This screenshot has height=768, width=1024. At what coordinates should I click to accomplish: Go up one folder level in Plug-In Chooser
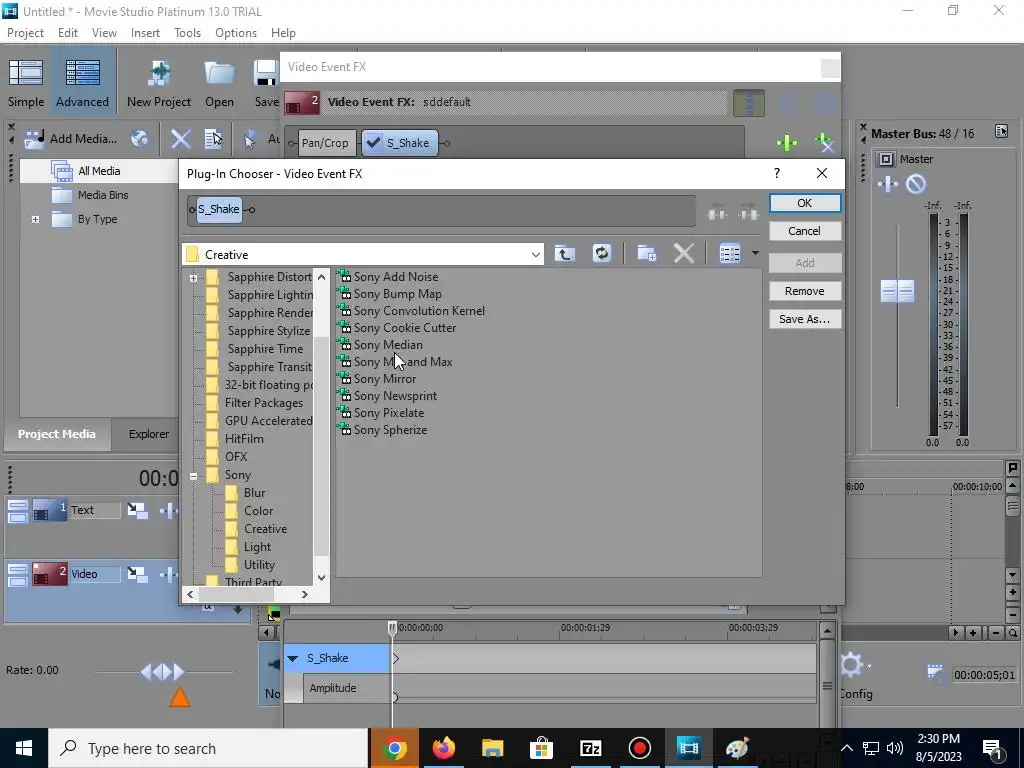565,253
